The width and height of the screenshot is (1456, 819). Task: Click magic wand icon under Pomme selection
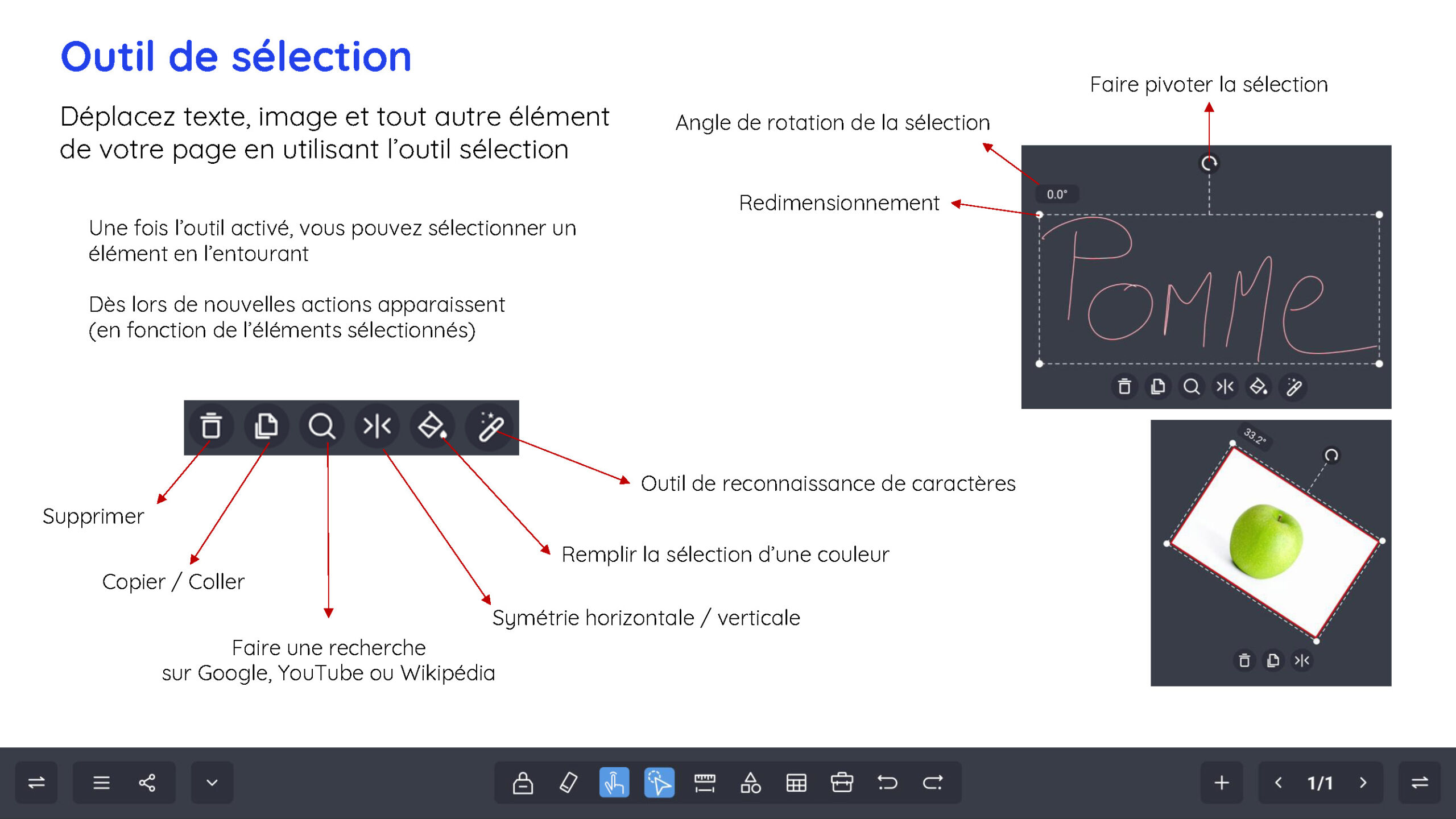1293,387
